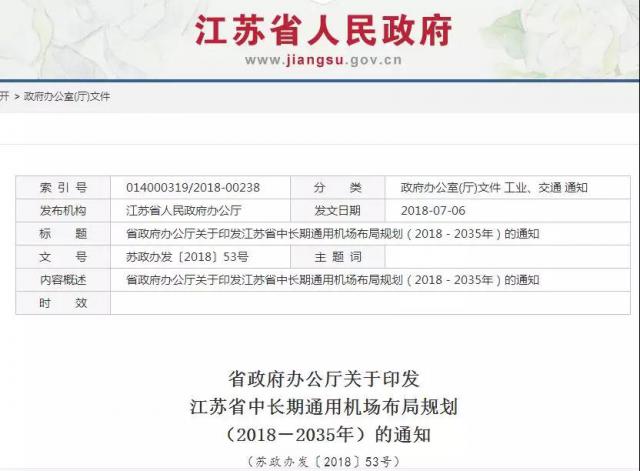Click the 发文日期 label cell

tap(338, 211)
